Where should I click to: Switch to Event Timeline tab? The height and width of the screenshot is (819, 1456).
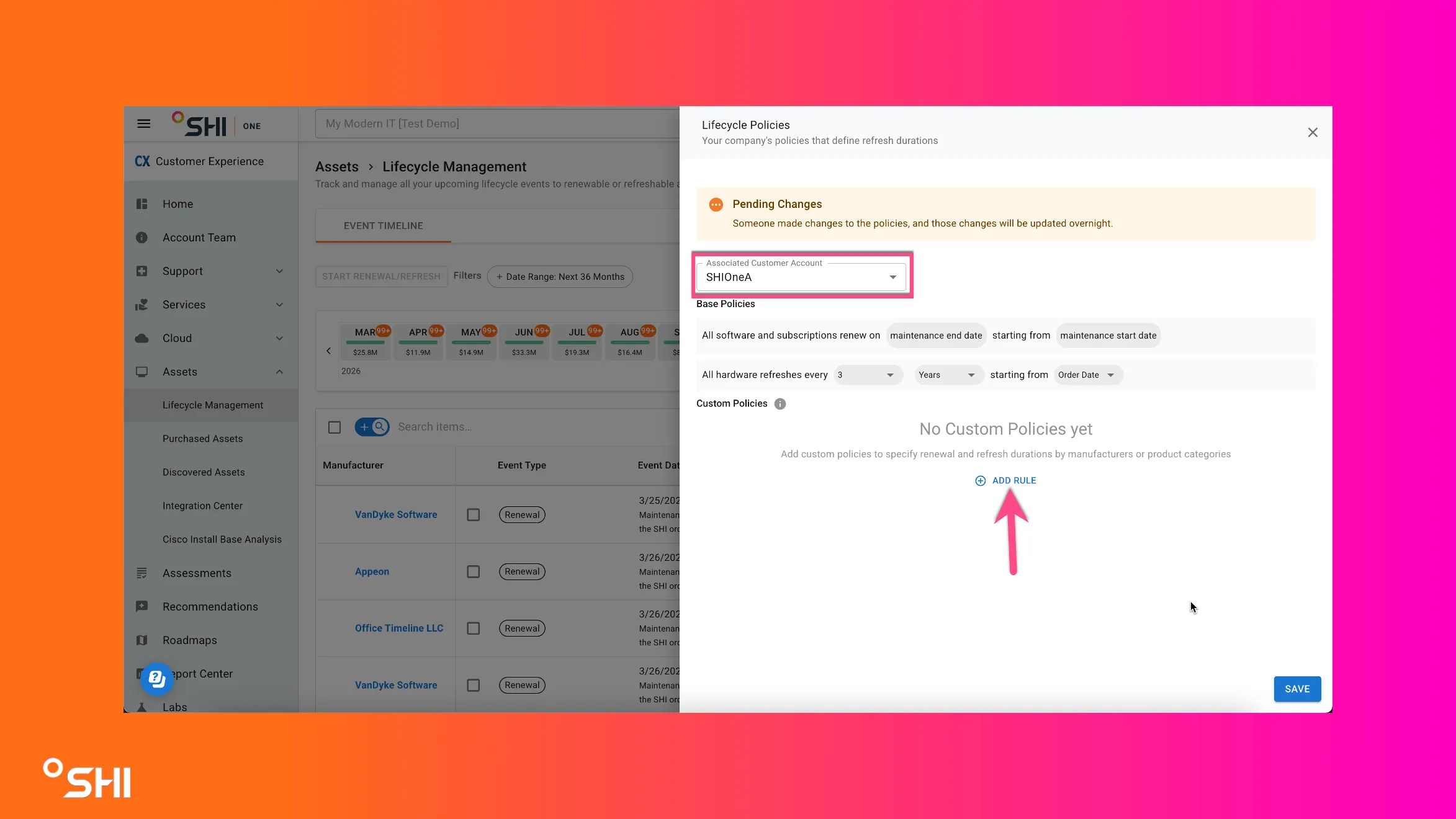(384, 226)
